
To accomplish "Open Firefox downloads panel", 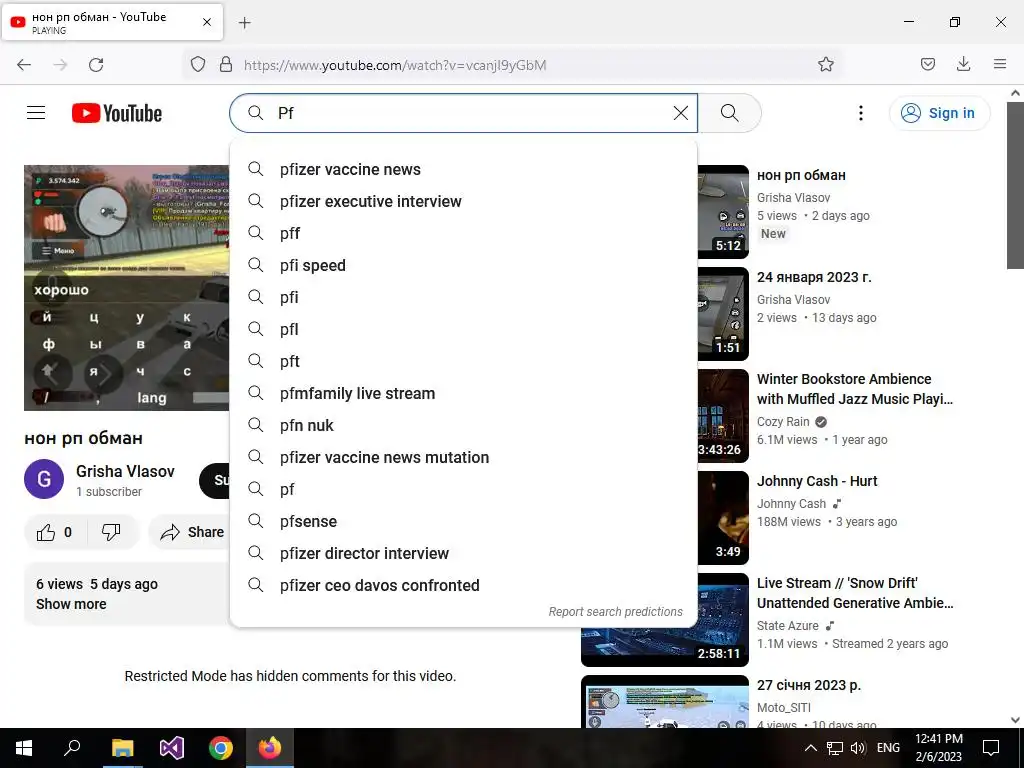I will (x=963, y=65).
